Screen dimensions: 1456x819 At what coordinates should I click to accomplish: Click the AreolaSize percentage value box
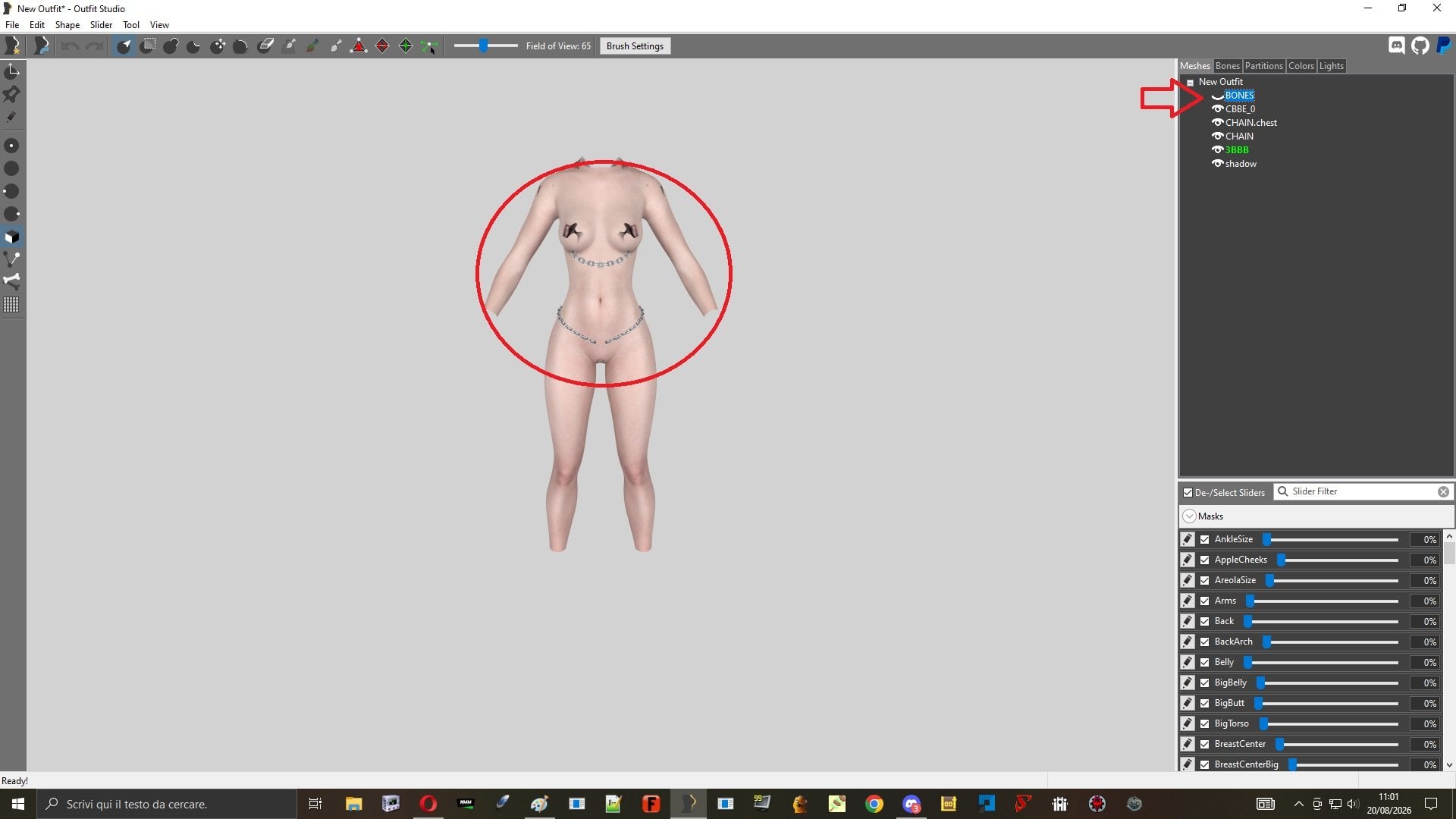tap(1425, 581)
